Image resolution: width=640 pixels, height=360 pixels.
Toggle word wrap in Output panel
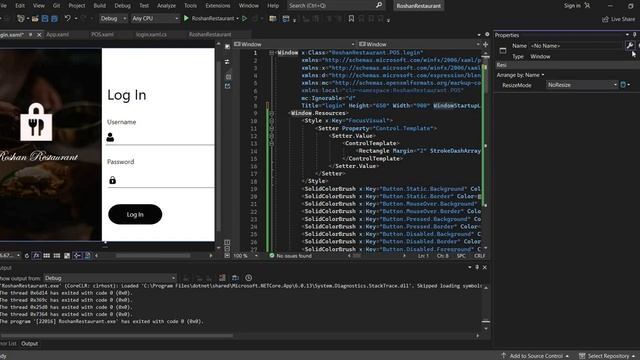tap(236, 278)
